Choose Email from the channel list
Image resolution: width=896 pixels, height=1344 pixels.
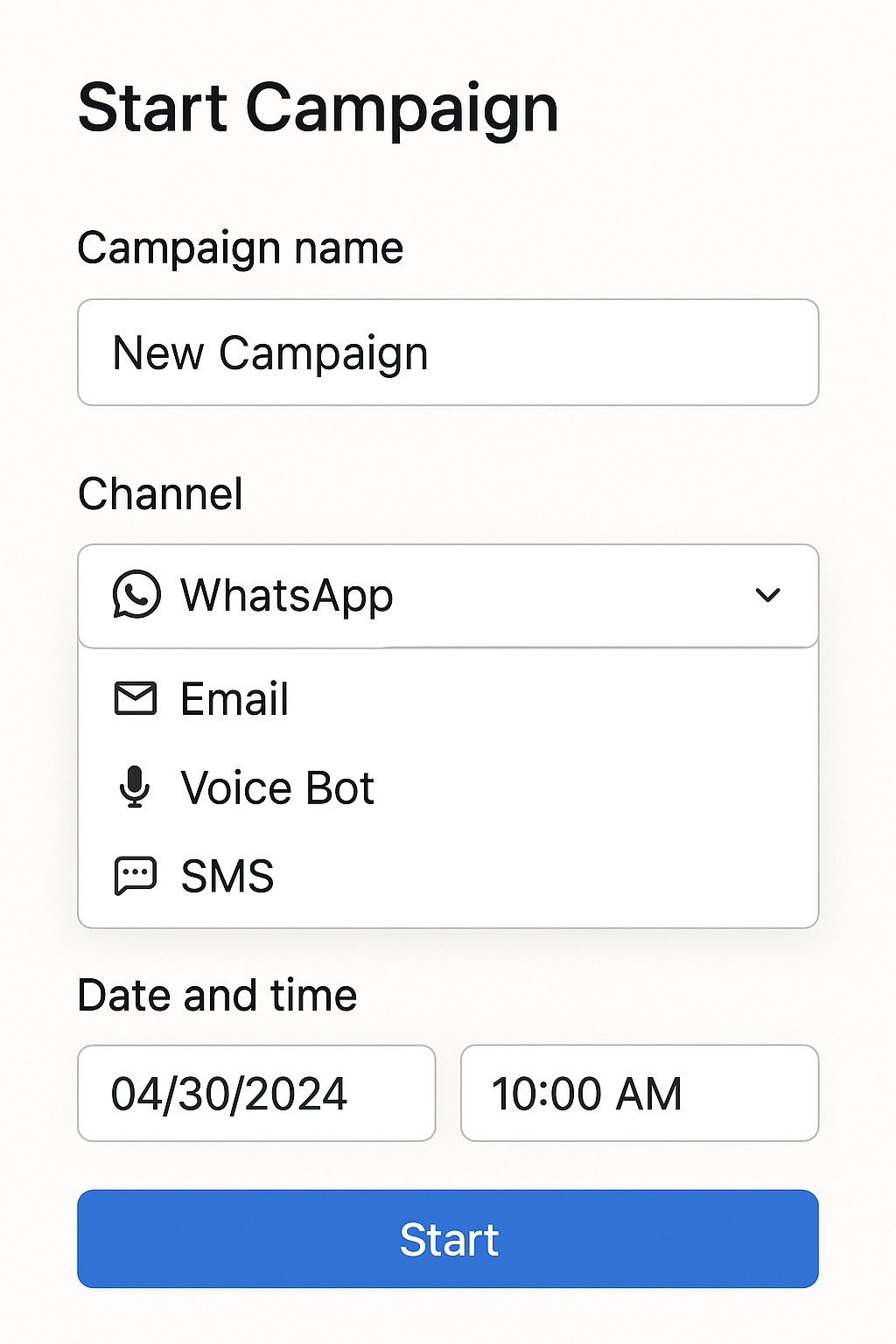448,698
